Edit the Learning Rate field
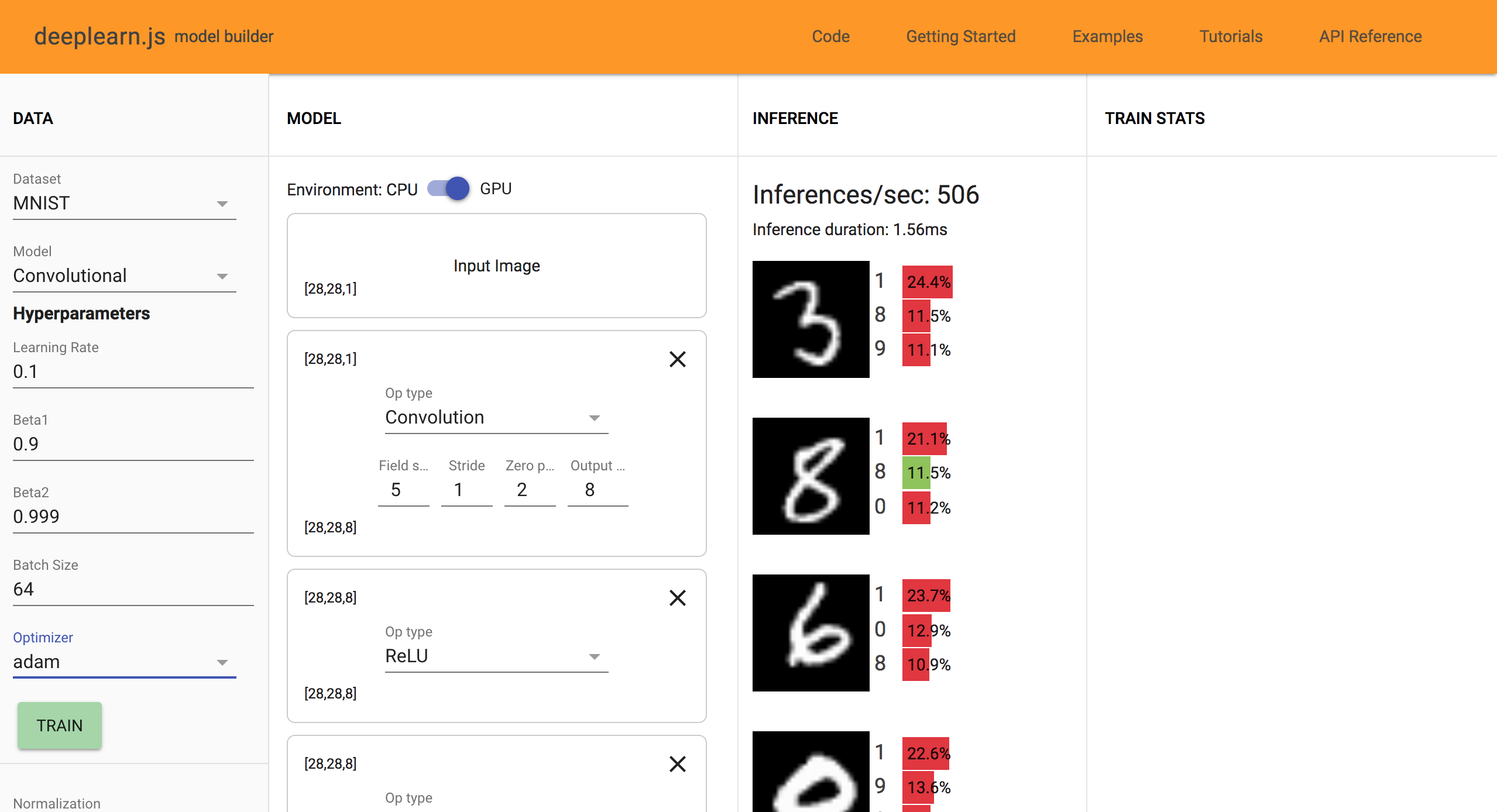This screenshot has width=1497, height=812. [x=133, y=371]
